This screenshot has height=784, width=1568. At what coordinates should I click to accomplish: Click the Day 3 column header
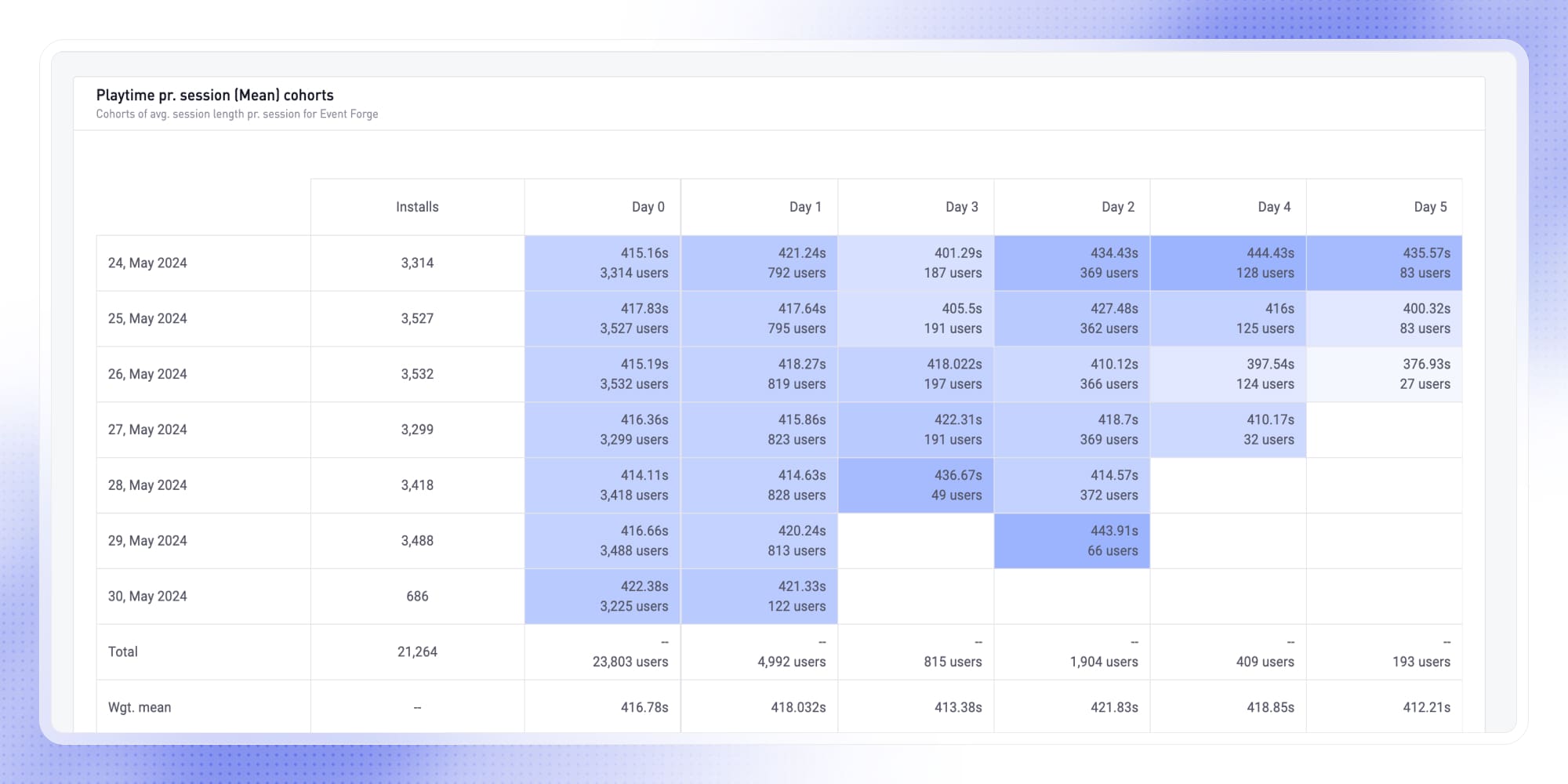pyautogui.click(x=961, y=206)
